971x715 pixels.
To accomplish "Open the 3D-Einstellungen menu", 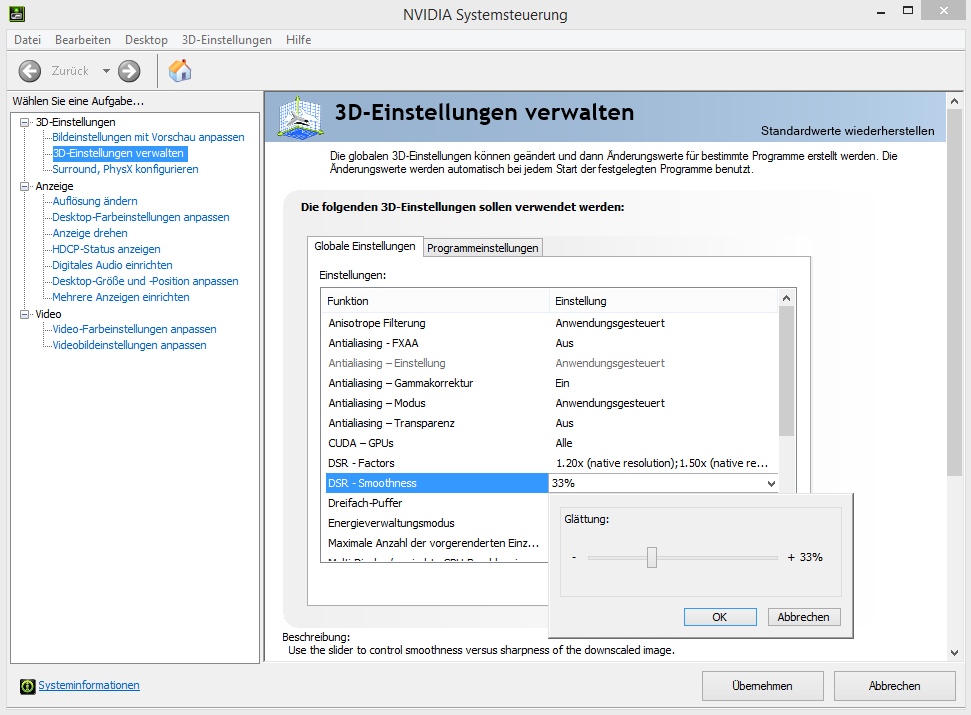I will click(x=227, y=40).
